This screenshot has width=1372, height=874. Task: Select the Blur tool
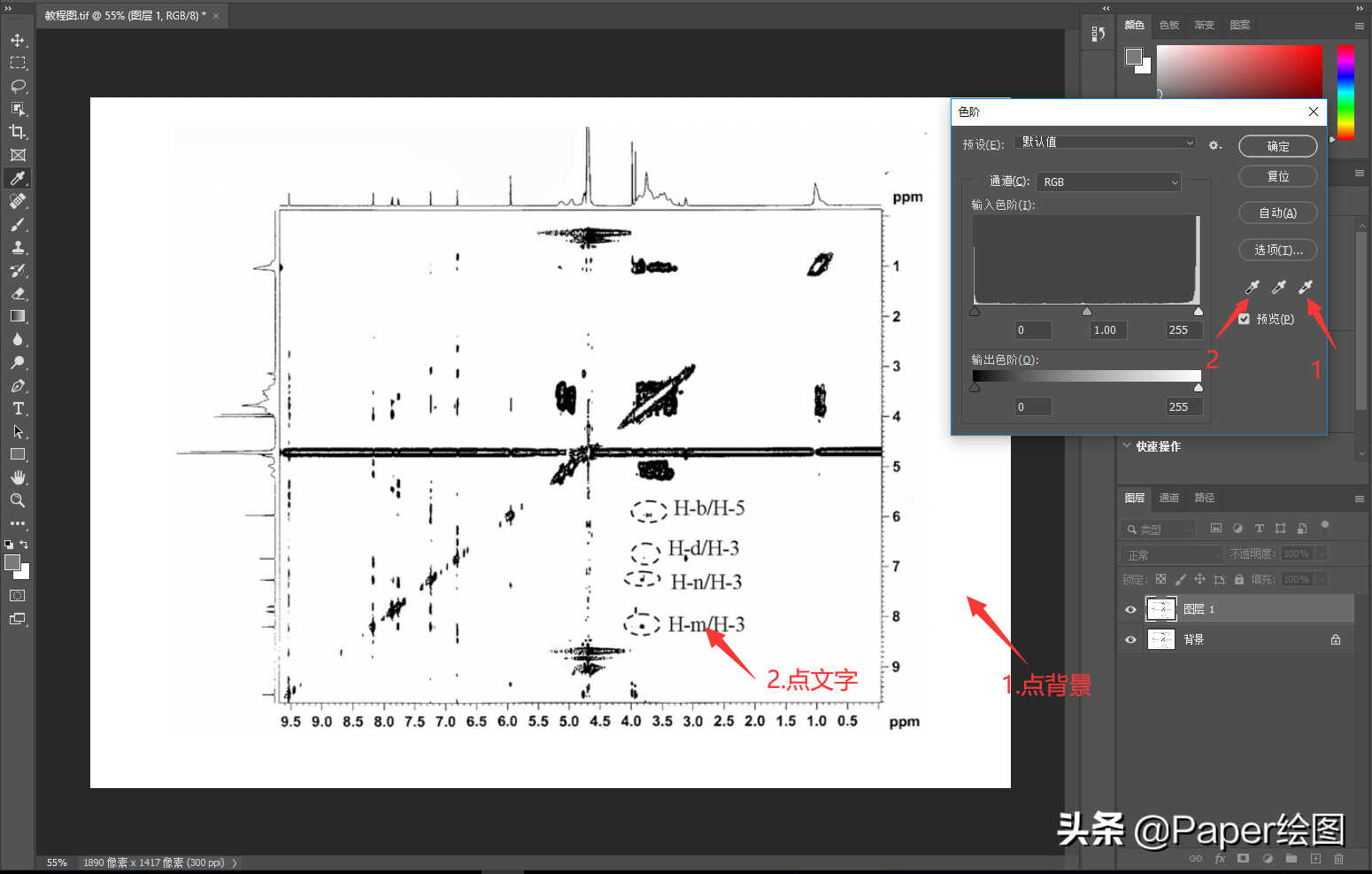18,339
